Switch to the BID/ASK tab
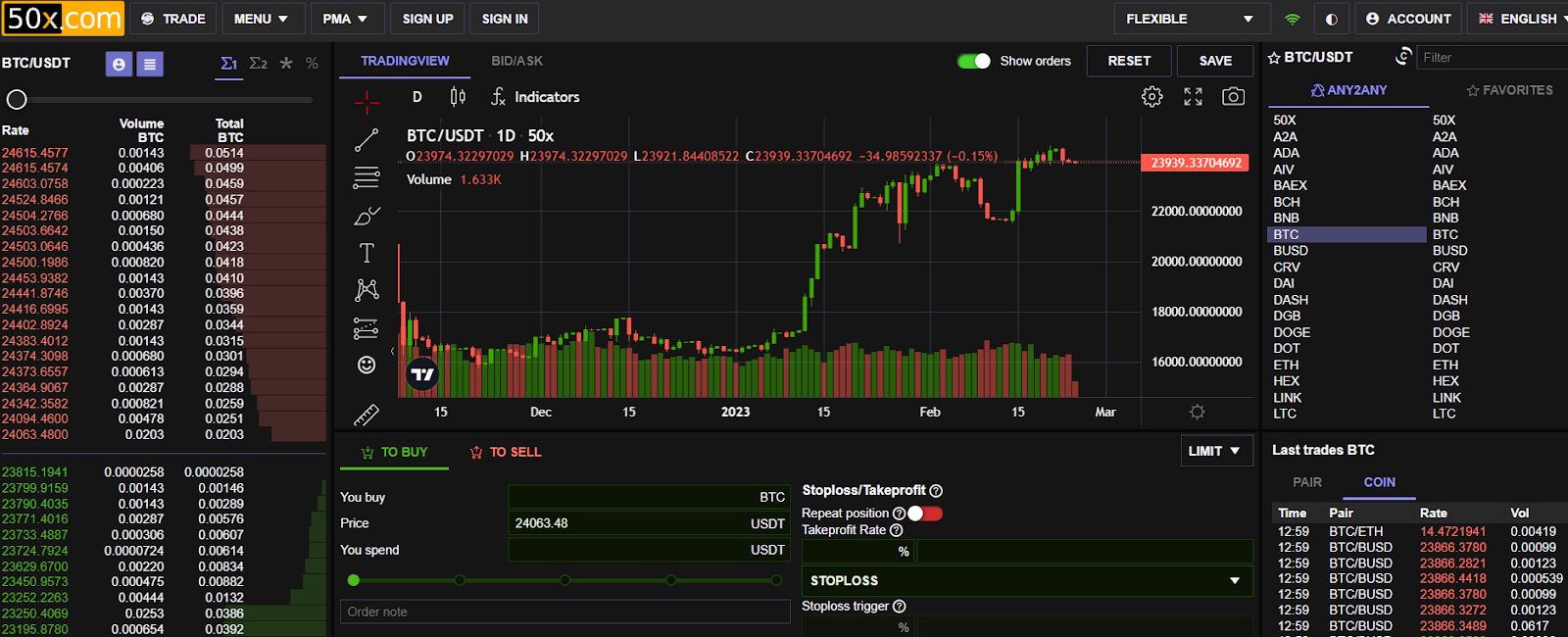 [x=517, y=61]
